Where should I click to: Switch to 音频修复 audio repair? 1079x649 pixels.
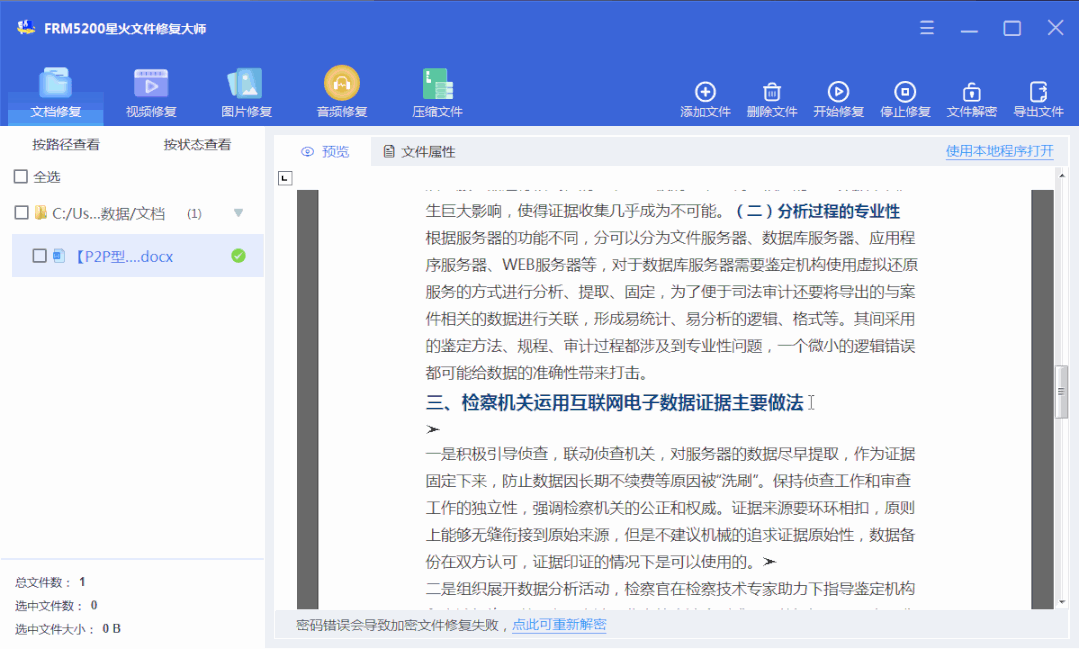tap(342, 94)
